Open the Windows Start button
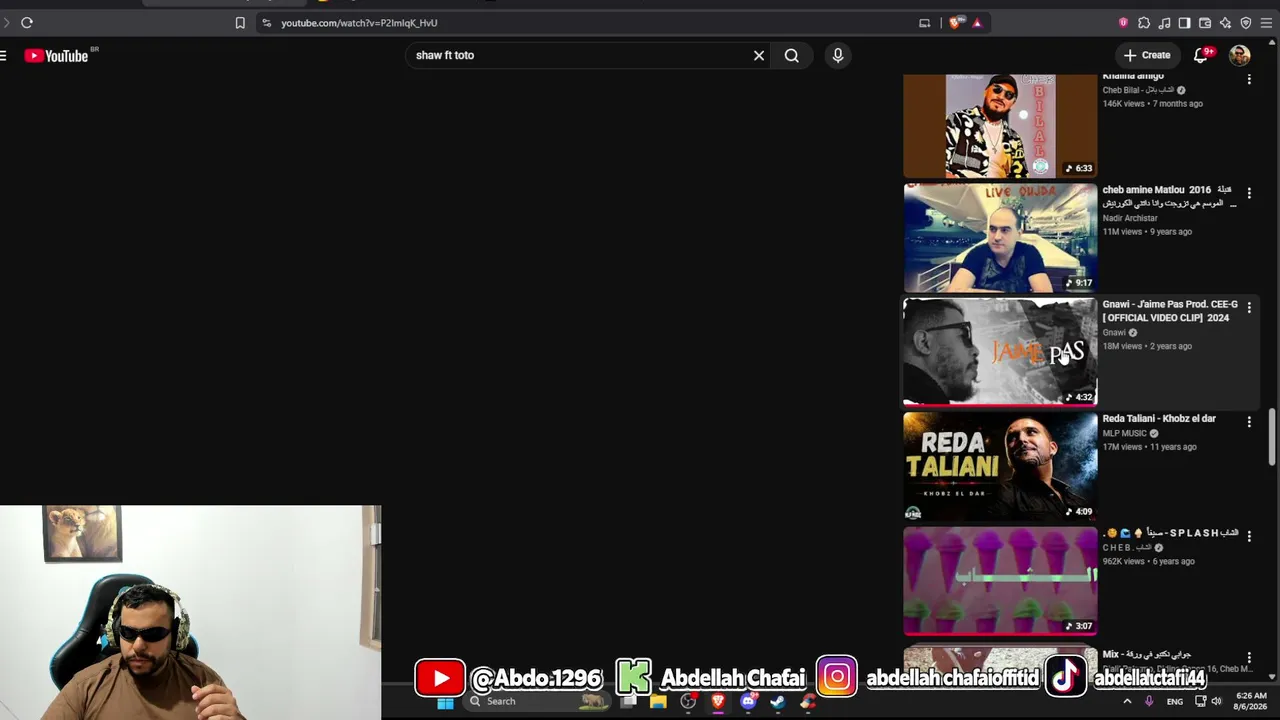1280x720 pixels. coord(446,702)
